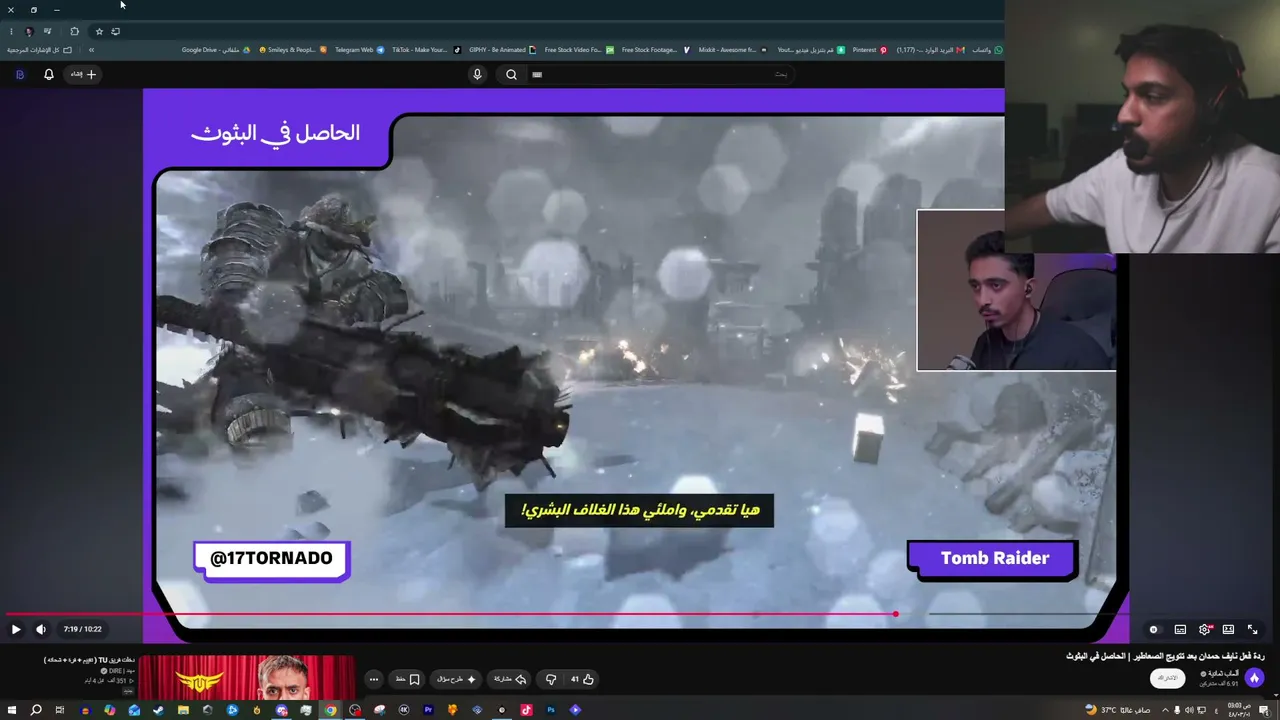The image size is (1280, 720).
Task: Click the video progress bar scrubber
Action: (895, 614)
